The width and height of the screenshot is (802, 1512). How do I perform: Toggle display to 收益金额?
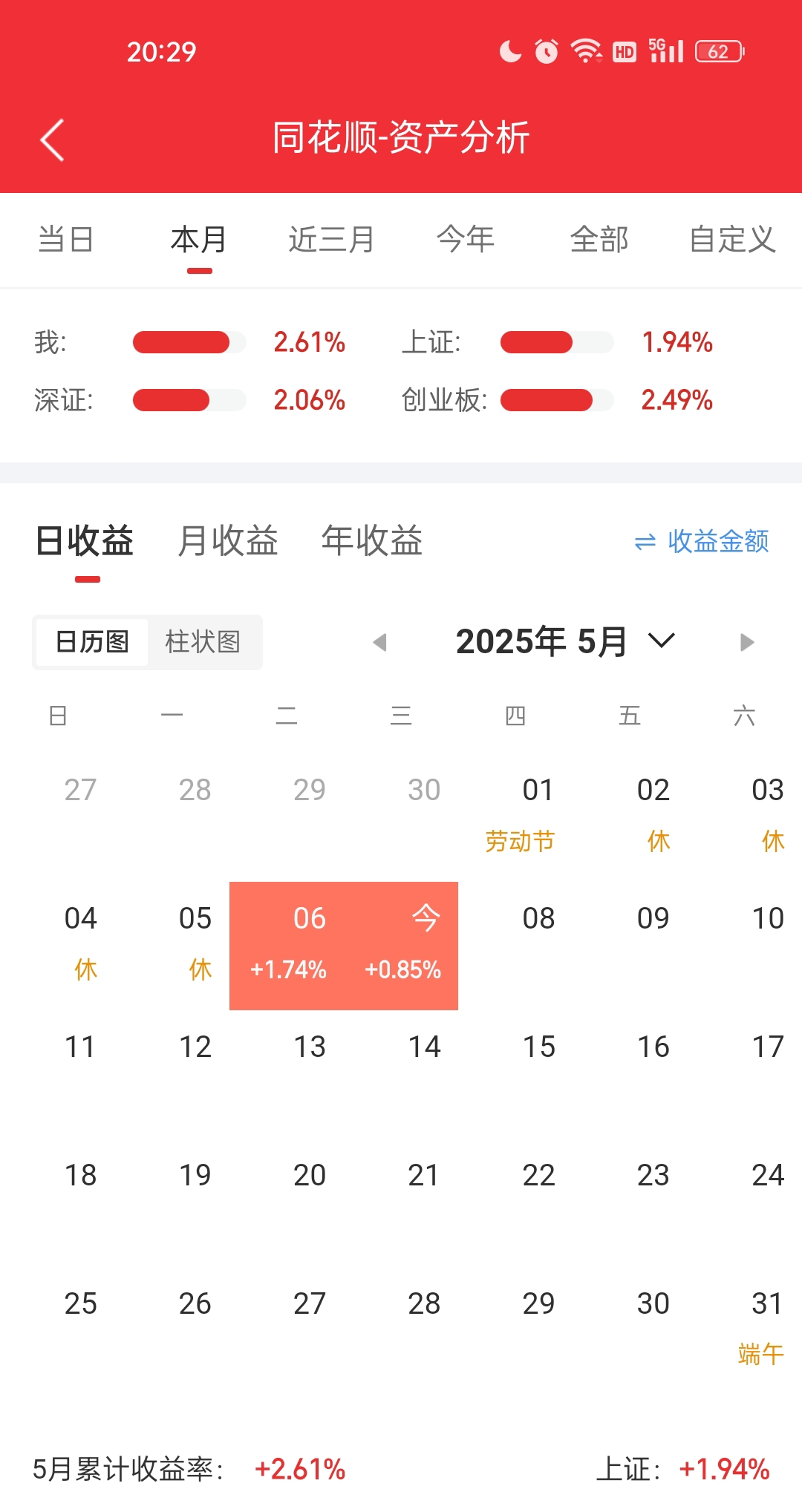(x=718, y=541)
